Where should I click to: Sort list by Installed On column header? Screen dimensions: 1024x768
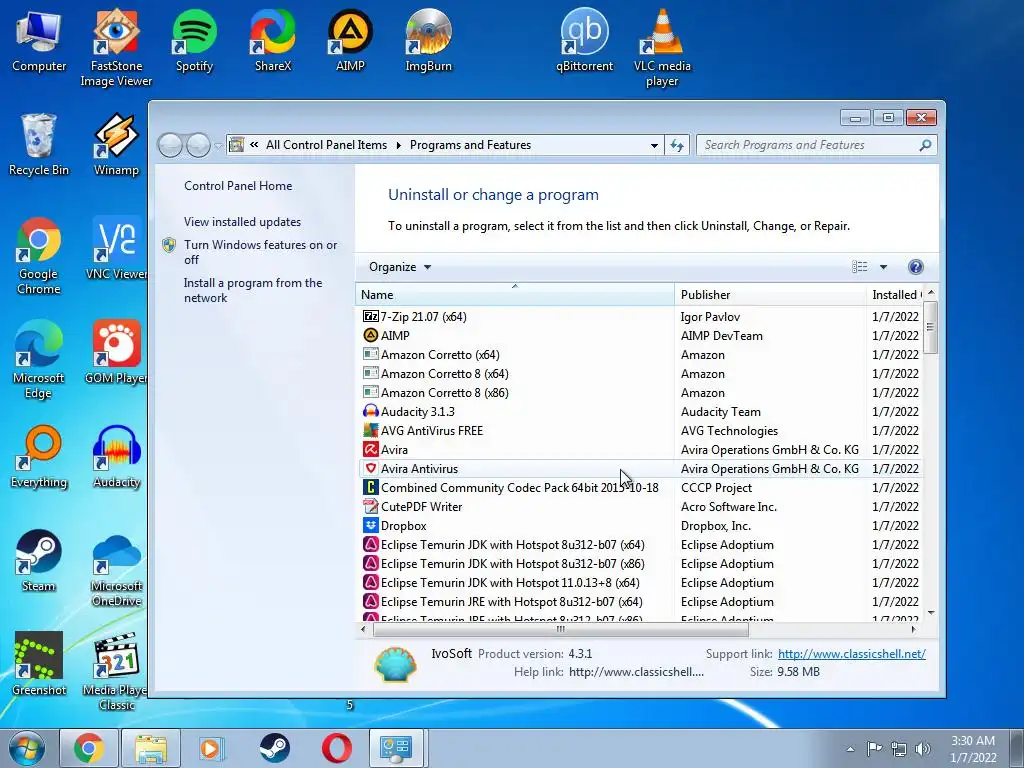pyautogui.click(x=894, y=295)
